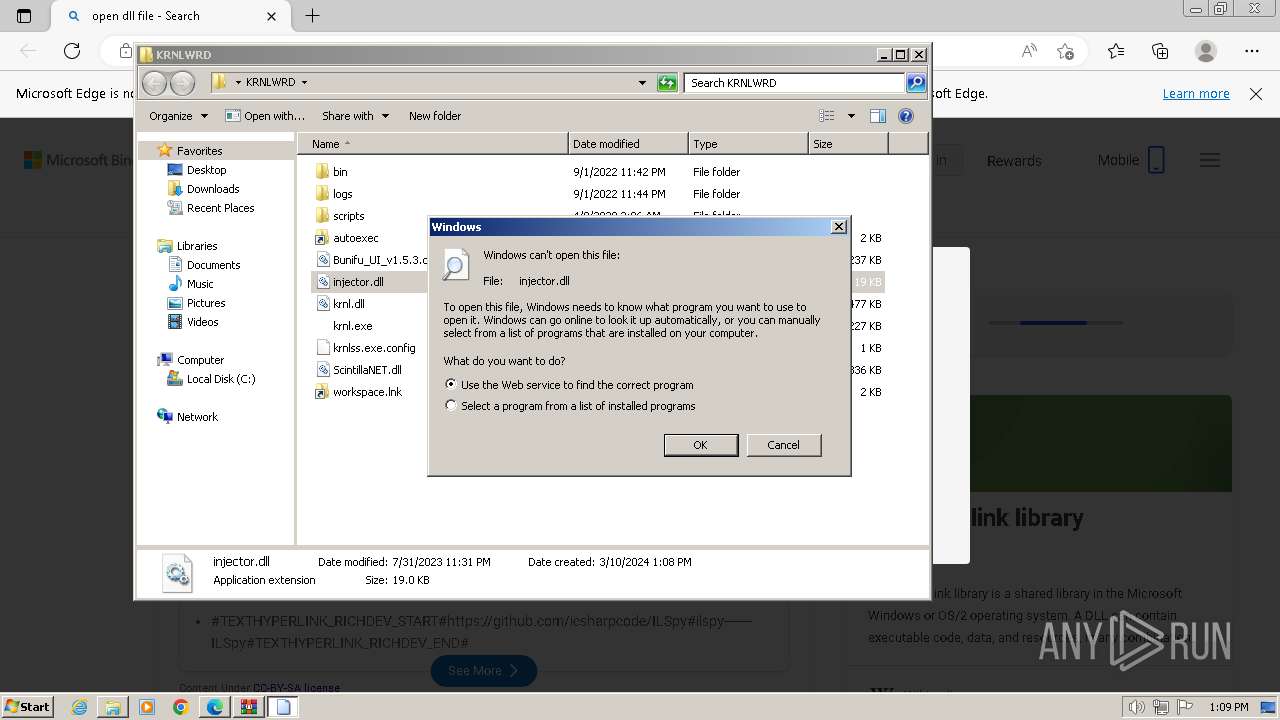Open Videos library
The width and height of the screenshot is (1280, 720).
[x=202, y=322]
